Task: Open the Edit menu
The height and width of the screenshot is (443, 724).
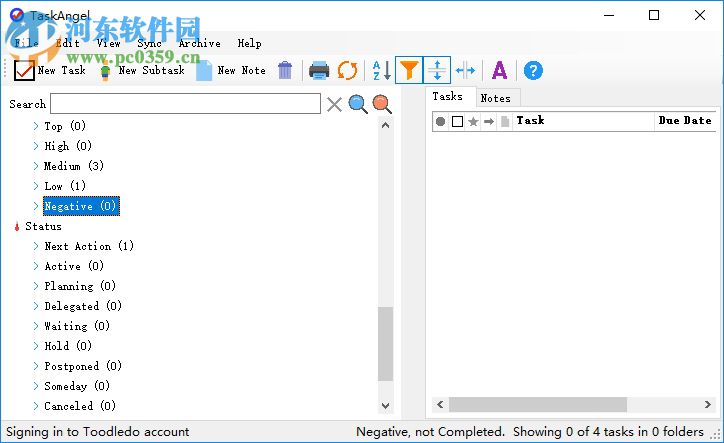Action: [68, 43]
